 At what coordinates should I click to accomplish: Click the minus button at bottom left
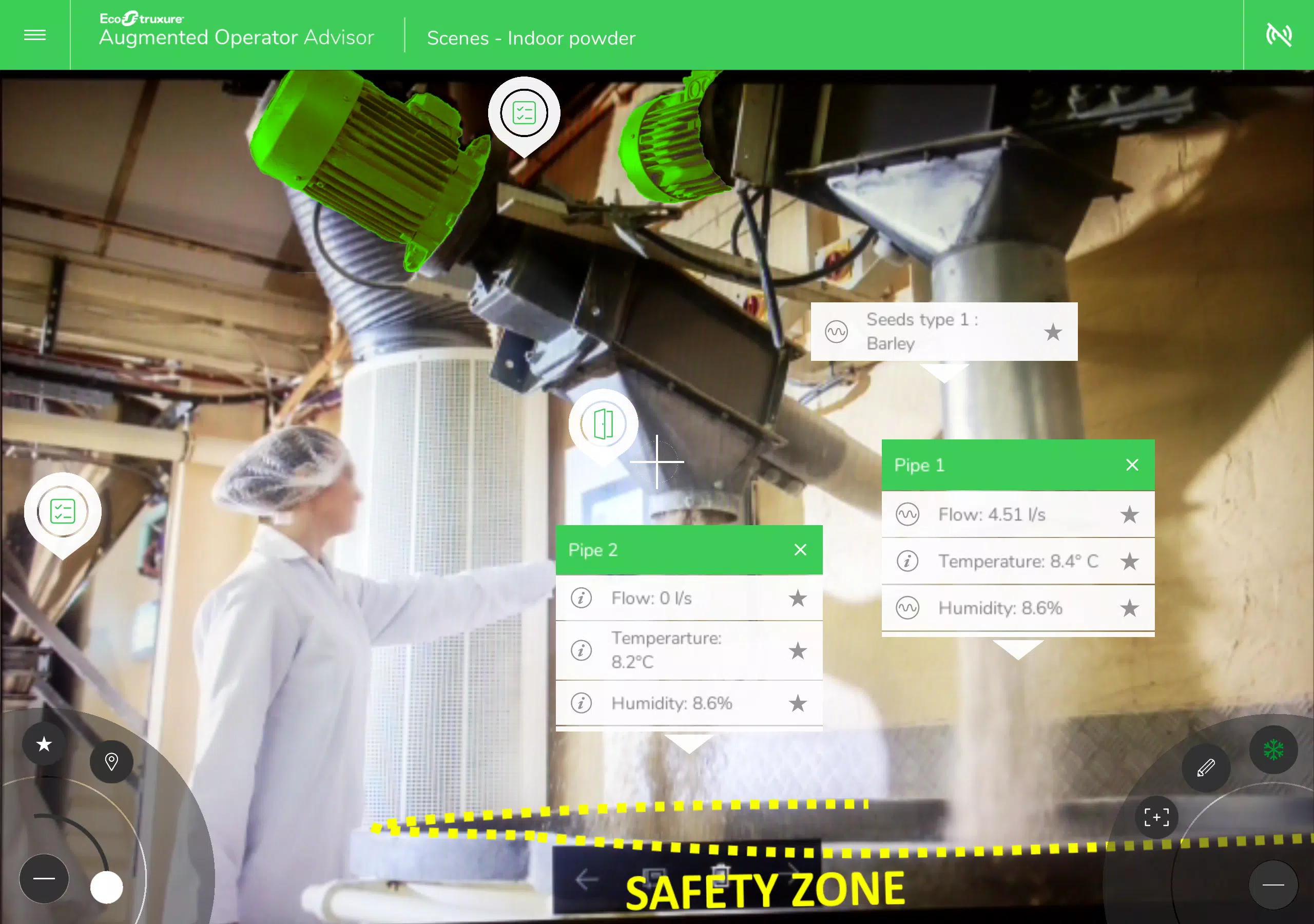[x=44, y=878]
